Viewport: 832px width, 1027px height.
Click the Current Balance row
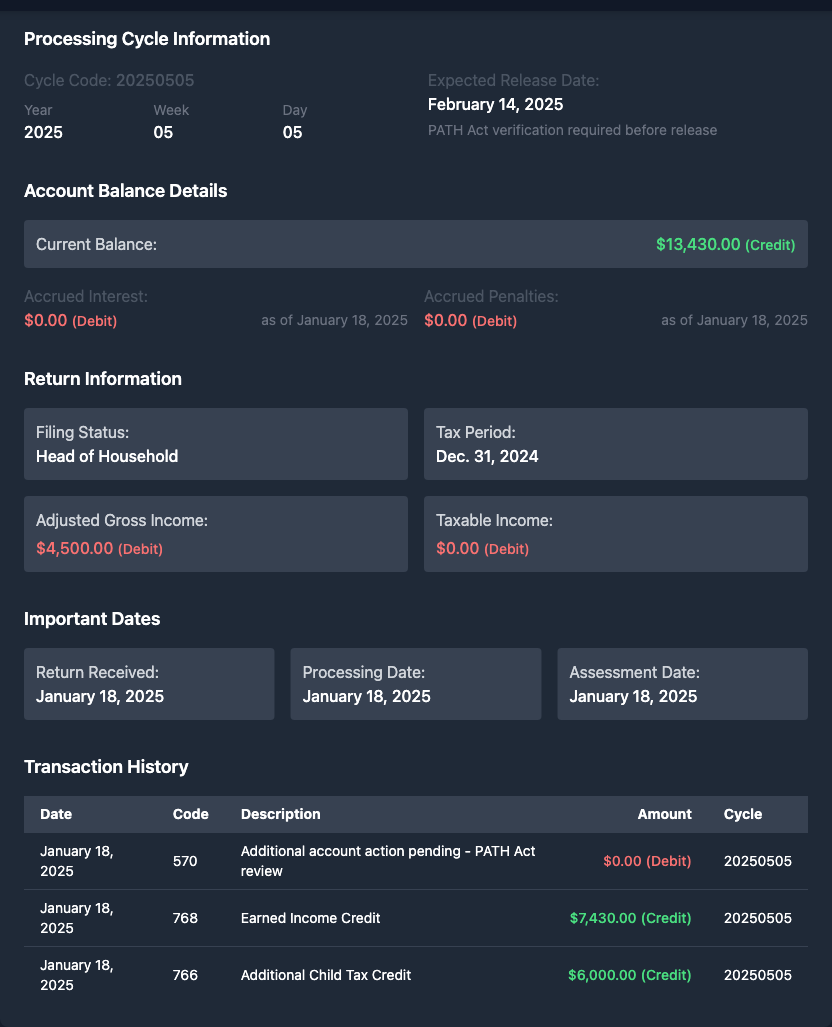[415, 244]
